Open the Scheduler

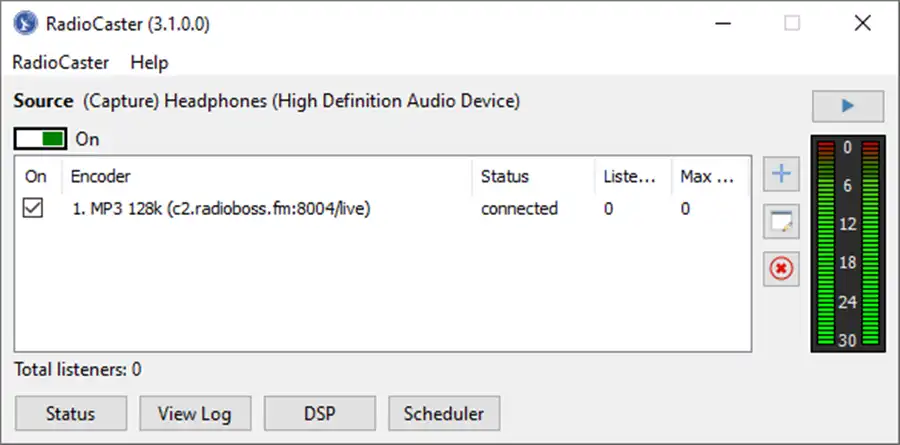coord(444,413)
